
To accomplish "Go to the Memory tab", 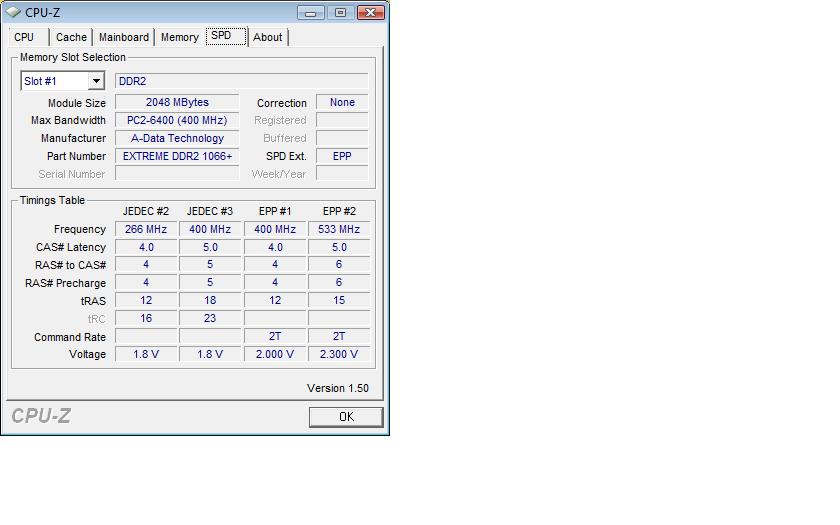I will pos(180,38).
